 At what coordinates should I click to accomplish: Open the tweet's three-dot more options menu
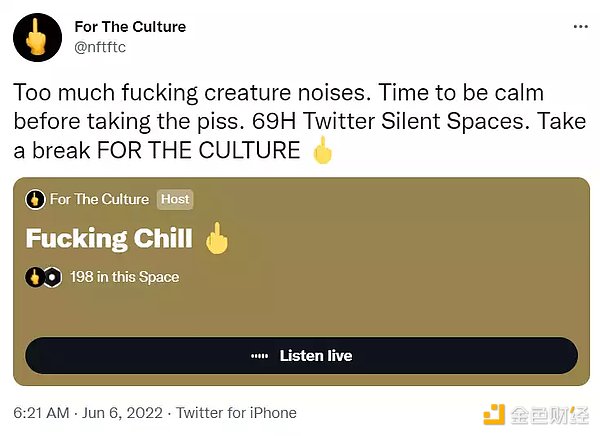580,27
